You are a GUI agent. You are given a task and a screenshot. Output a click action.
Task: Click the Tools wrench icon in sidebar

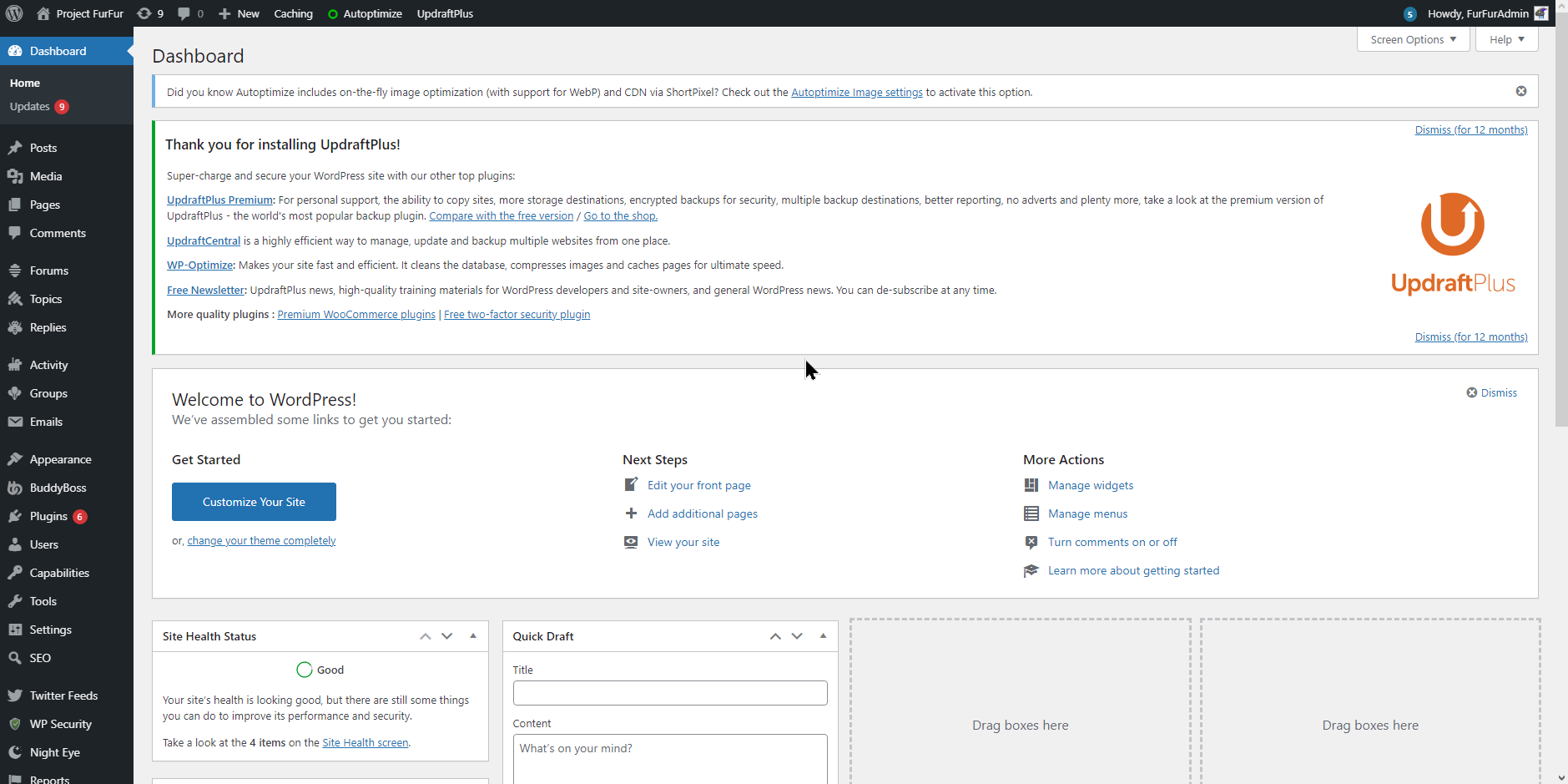[x=15, y=601]
